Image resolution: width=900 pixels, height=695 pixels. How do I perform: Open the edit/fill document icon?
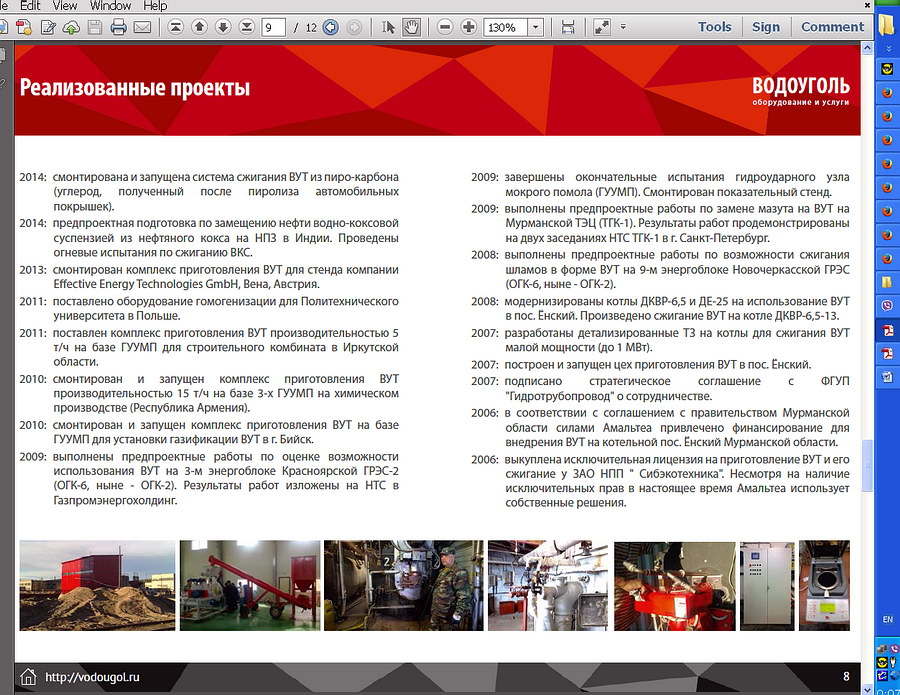pos(48,27)
